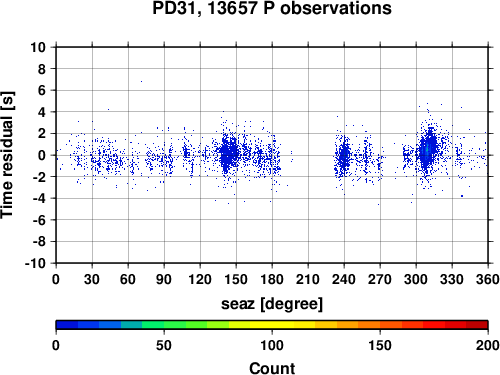Click the data cluster near seaz 145
Image resolution: width=500 pixels, height=375 pixels.
point(228,153)
